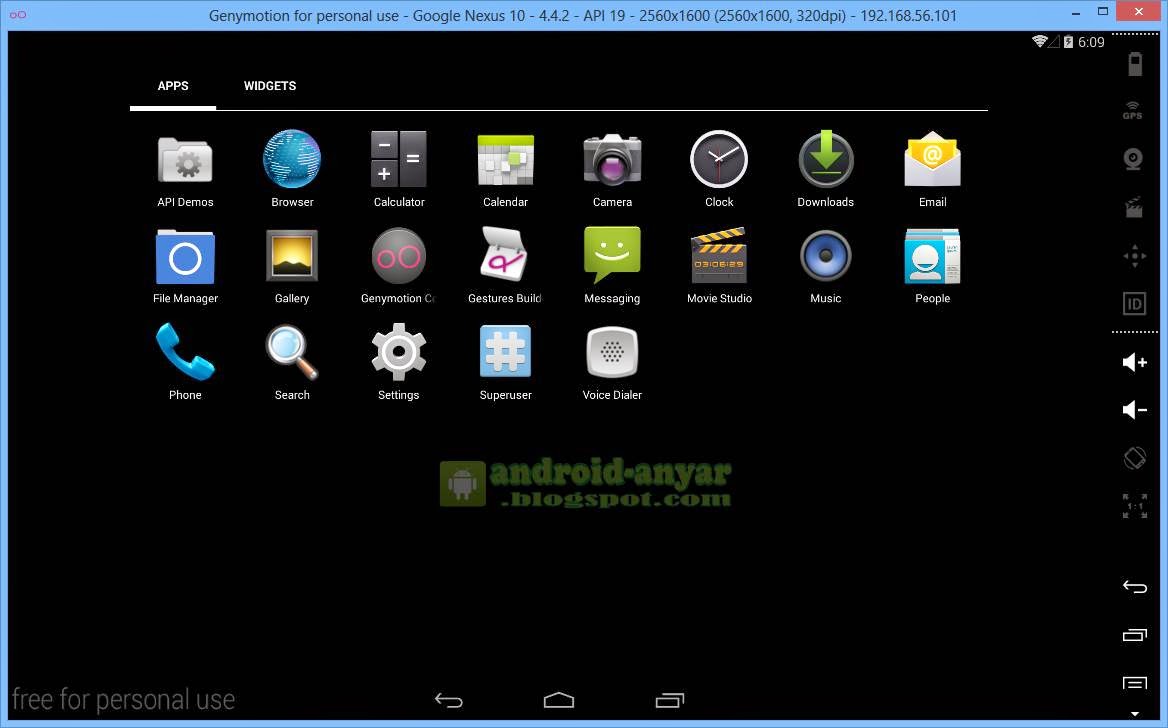Open Android Settings app

(399, 361)
